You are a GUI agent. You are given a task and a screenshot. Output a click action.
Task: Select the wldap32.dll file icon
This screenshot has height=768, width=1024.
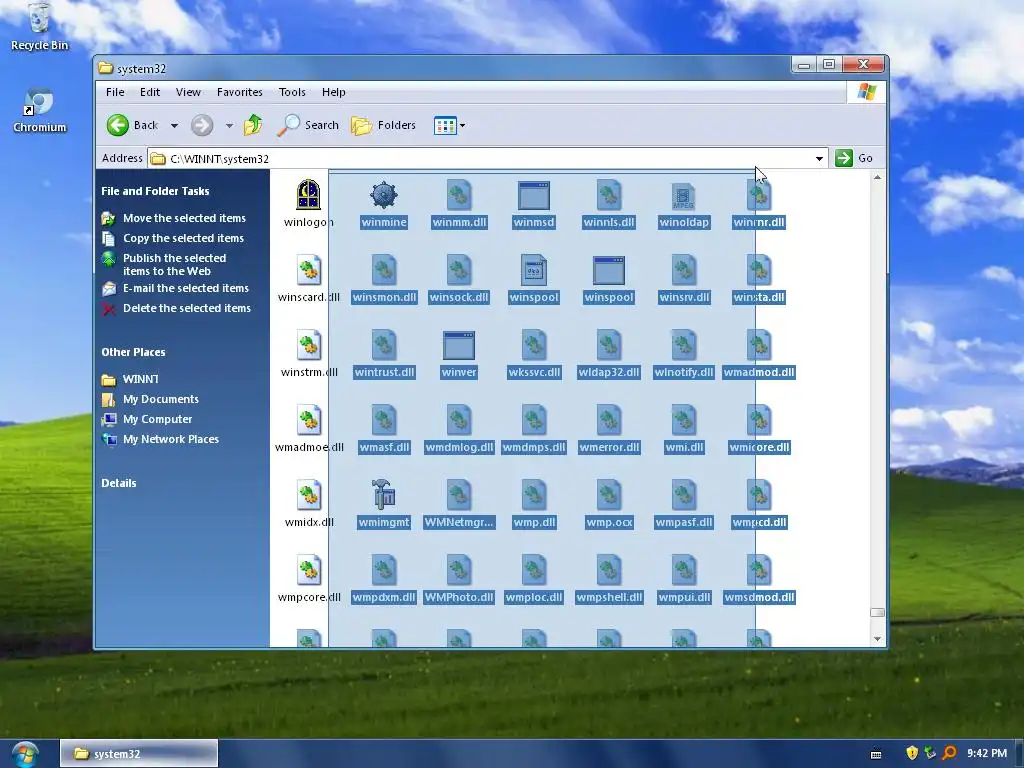click(x=609, y=345)
